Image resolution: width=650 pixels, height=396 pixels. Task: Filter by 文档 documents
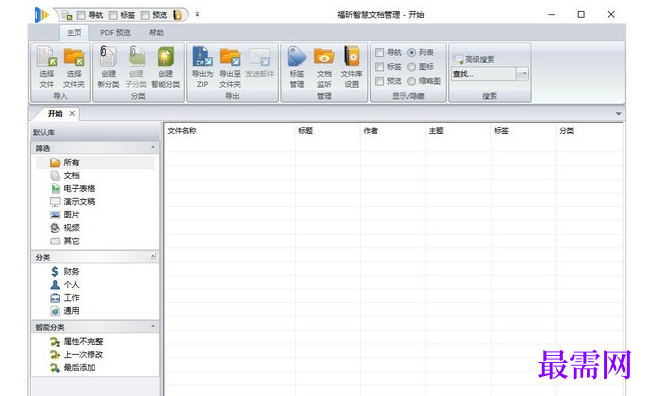[x=65, y=175]
